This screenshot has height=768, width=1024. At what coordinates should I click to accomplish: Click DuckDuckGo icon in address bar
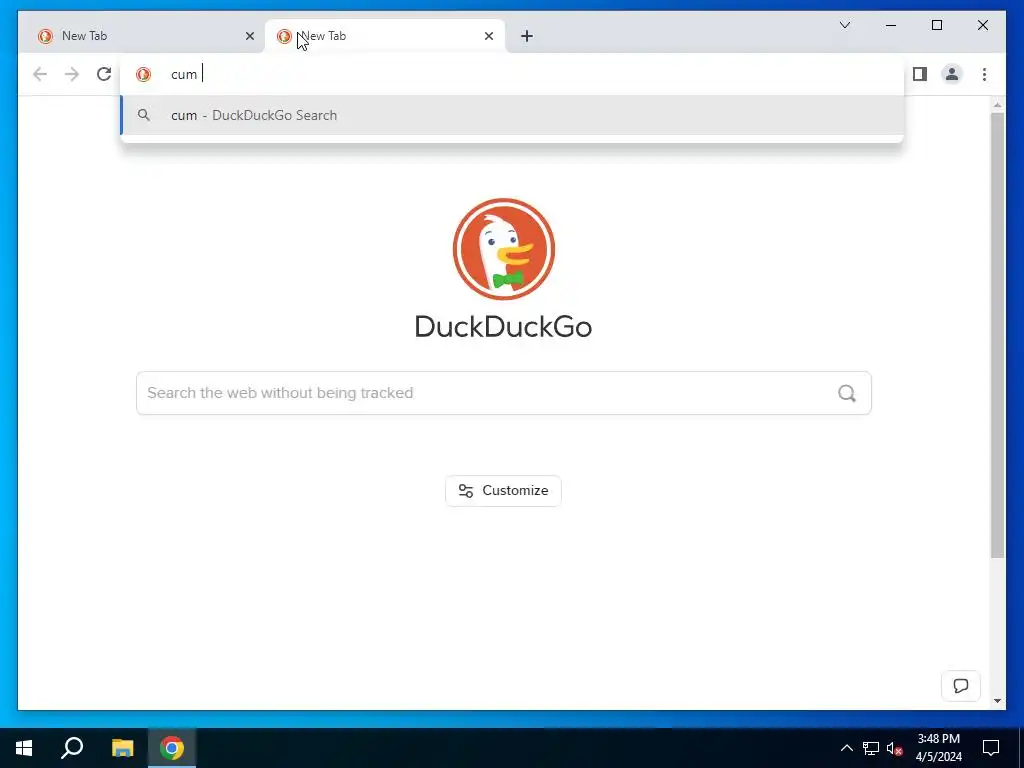(144, 74)
